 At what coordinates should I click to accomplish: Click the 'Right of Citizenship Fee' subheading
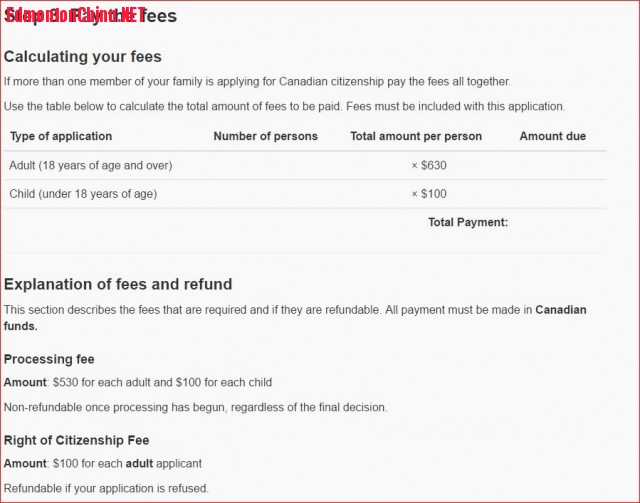click(x=76, y=440)
